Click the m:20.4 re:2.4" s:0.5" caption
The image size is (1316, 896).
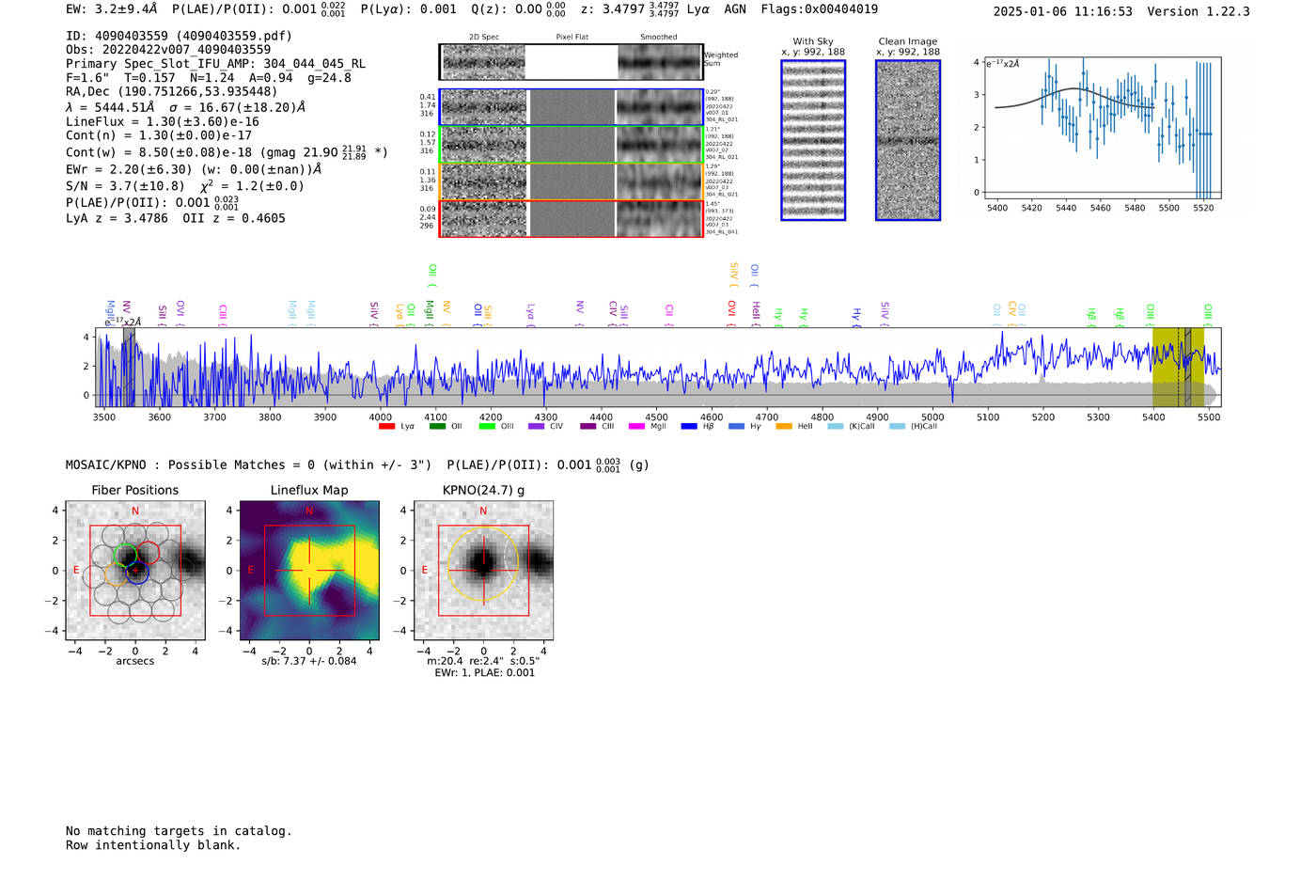click(483, 661)
